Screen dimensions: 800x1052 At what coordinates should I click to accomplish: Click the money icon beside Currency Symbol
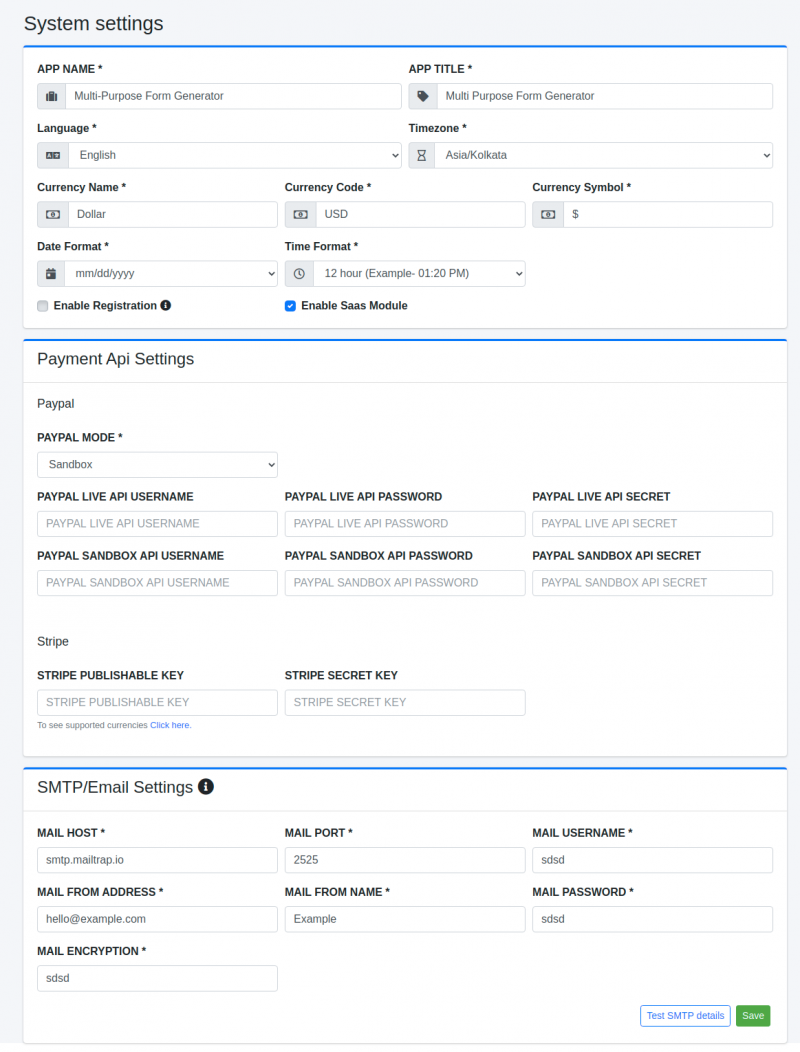[x=548, y=215]
